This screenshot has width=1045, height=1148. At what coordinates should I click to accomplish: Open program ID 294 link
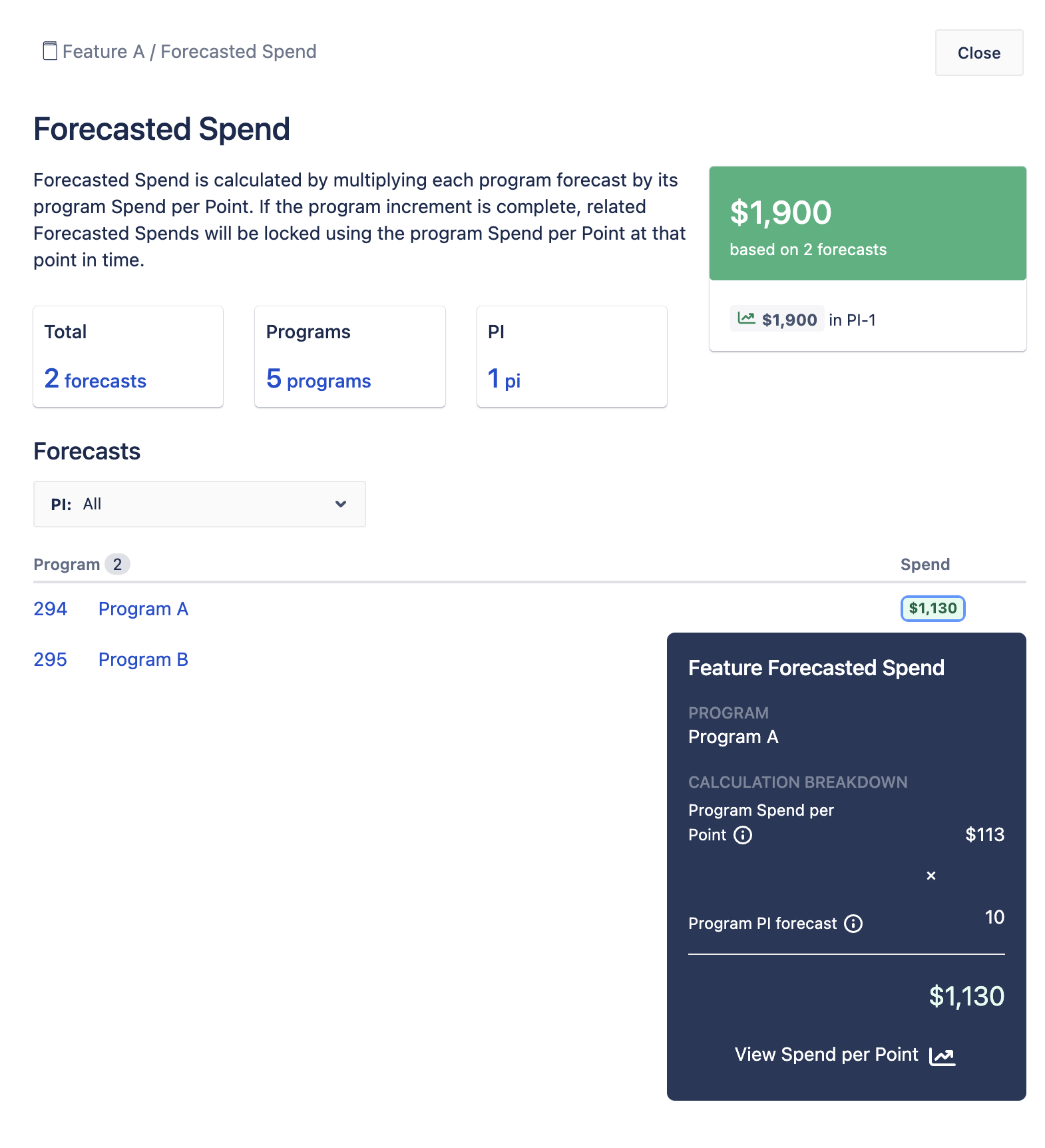pyautogui.click(x=50, y=609)
